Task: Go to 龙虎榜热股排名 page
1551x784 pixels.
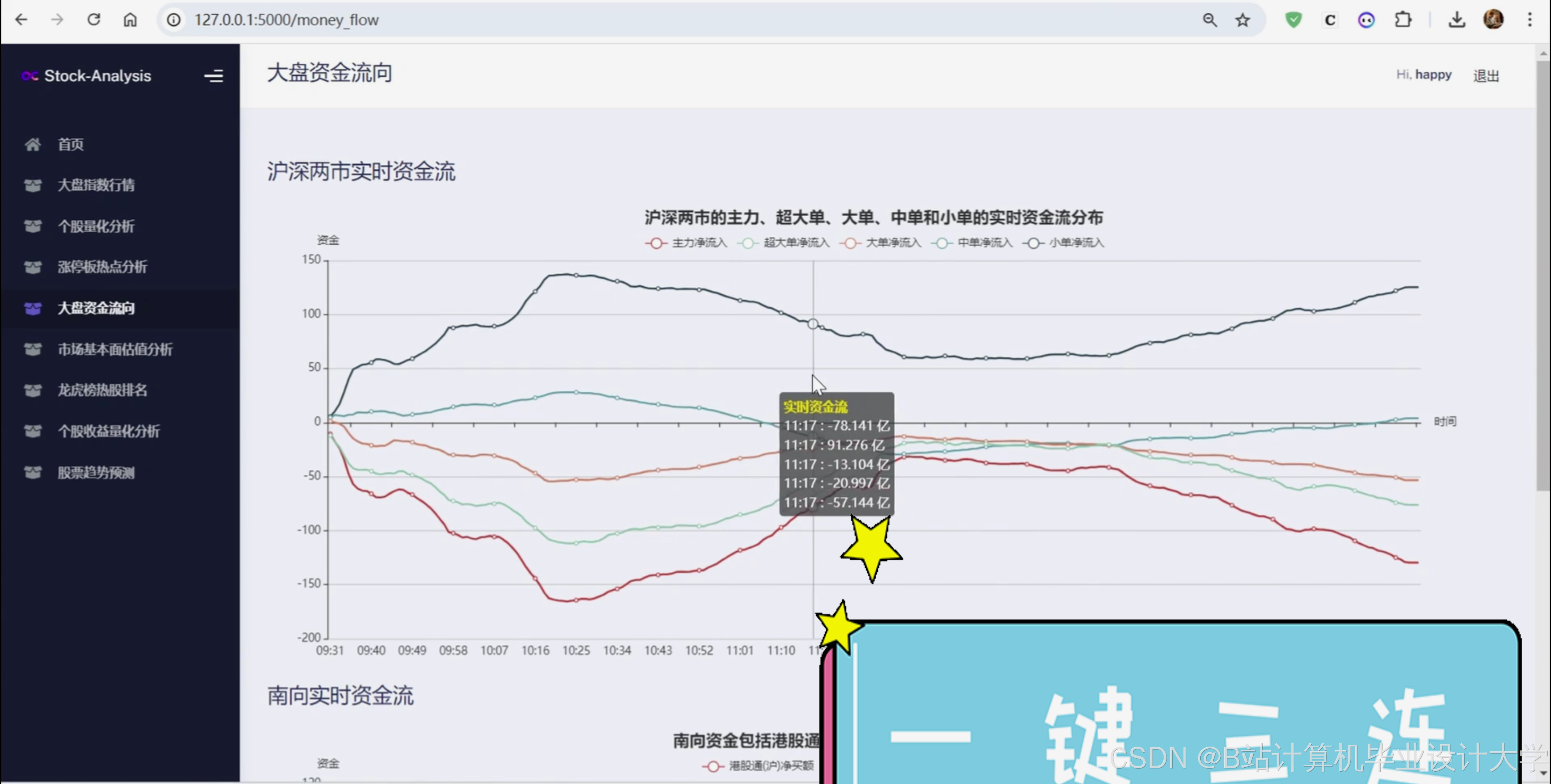Action: coord(102,390)
